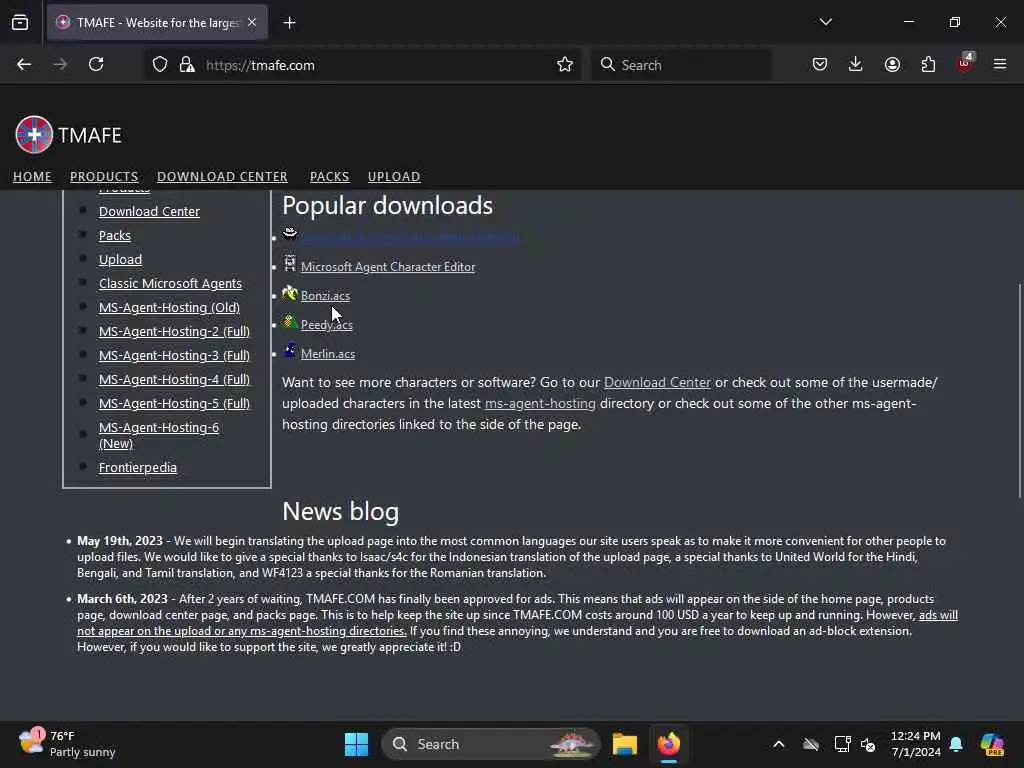Open Microsoft Agent Character Editor link
The image size is (1024, 768).
pyautogui.click(x=388, y=266)
